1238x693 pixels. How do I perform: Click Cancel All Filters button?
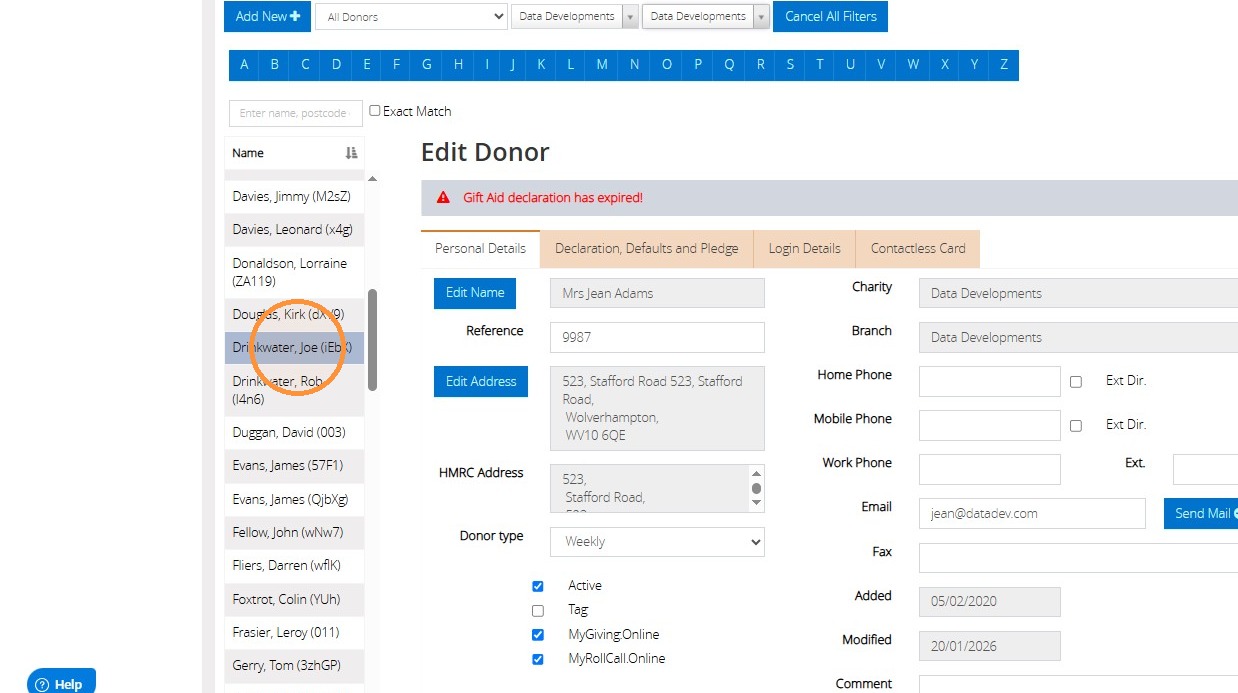830,16
